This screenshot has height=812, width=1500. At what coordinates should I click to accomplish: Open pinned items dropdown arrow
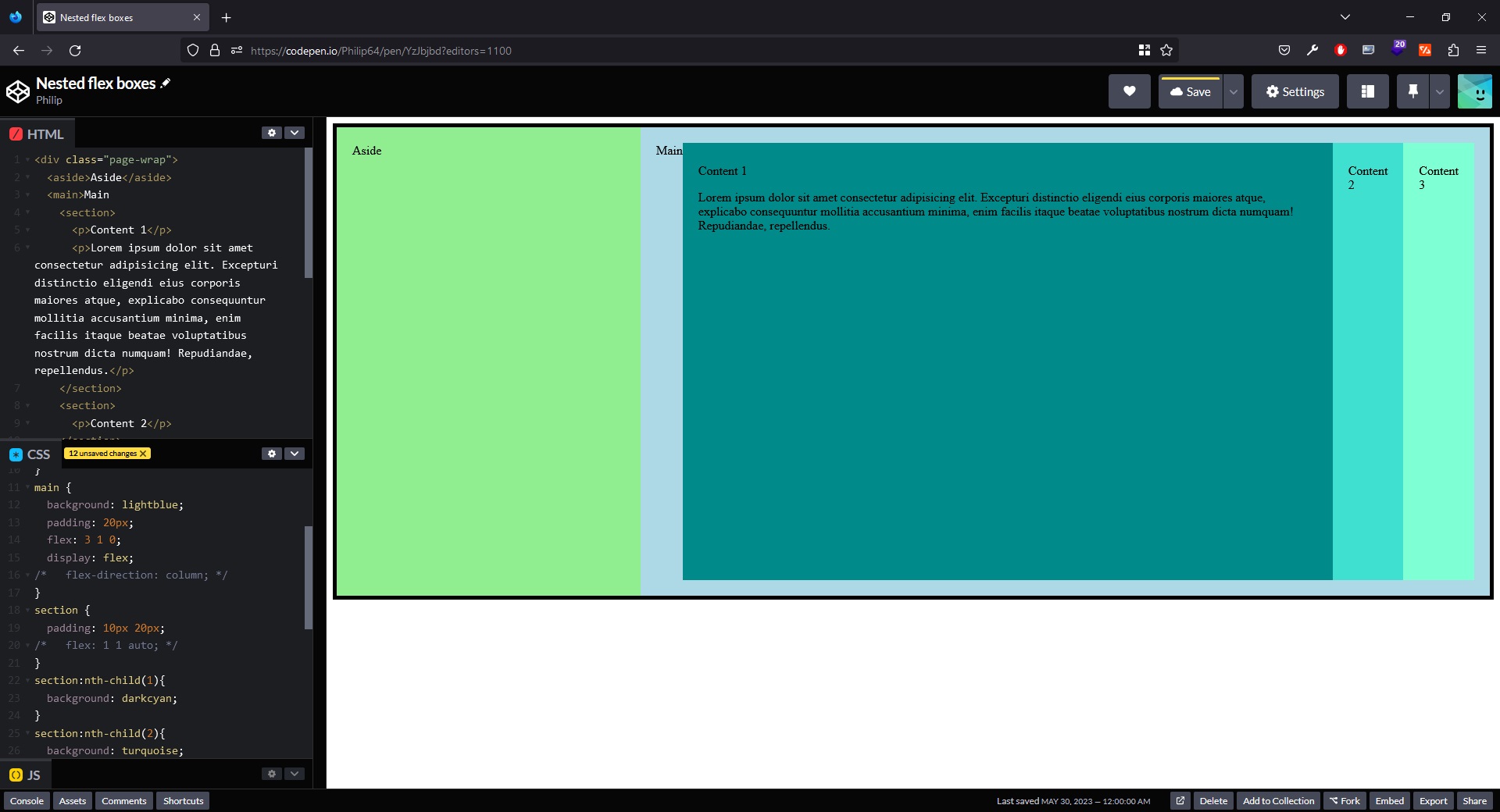1439,91
